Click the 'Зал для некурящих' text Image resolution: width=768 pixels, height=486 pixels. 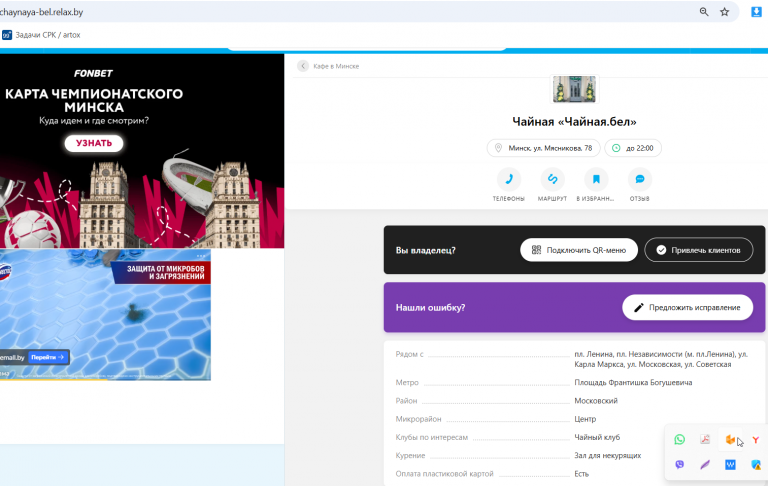point(607,456)
